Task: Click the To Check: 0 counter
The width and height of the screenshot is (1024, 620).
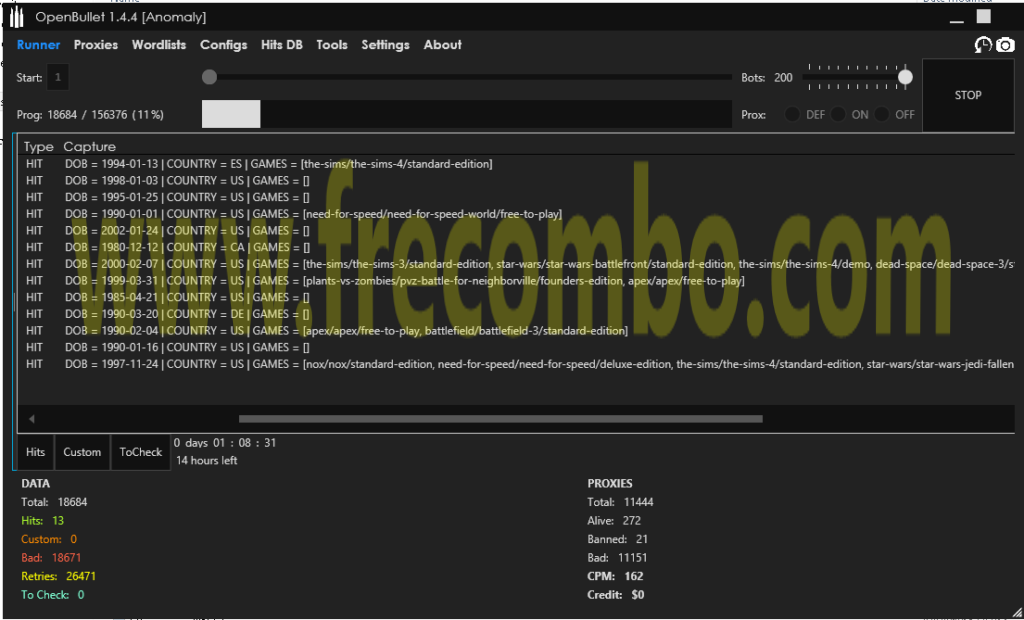Action: pos(52,595)
